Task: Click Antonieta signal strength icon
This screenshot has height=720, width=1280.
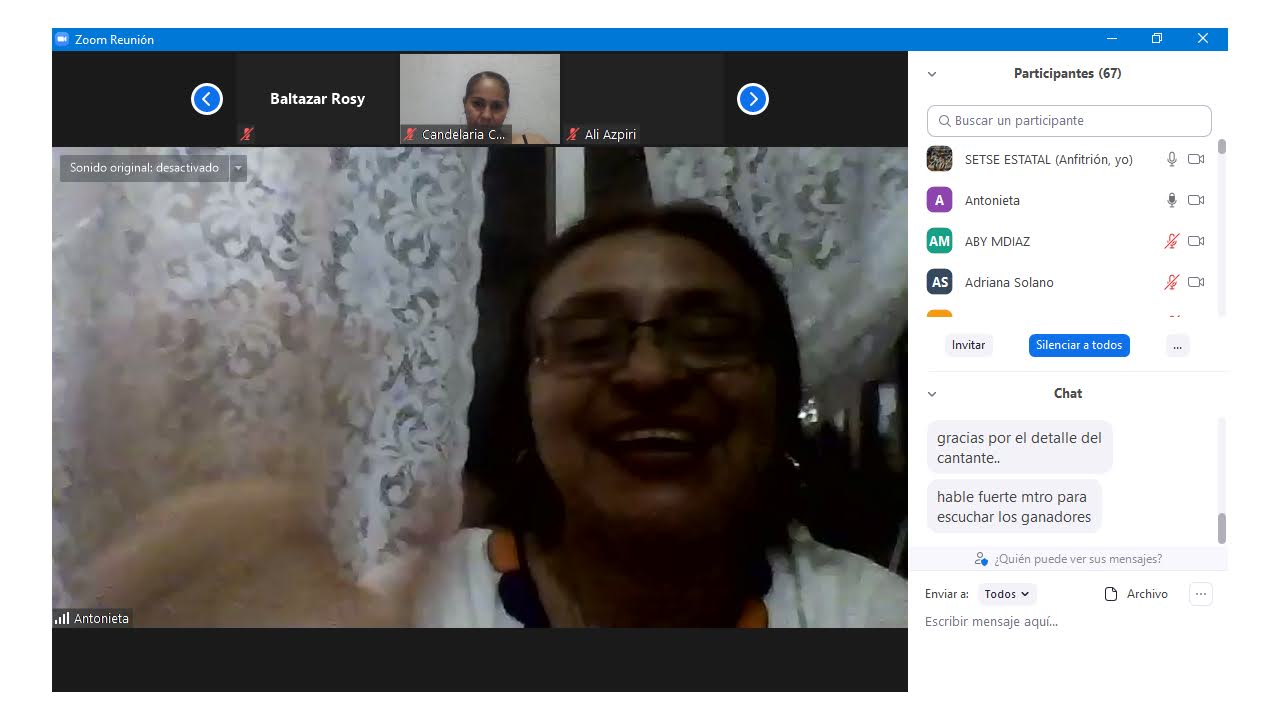Action: pos(62,619)
